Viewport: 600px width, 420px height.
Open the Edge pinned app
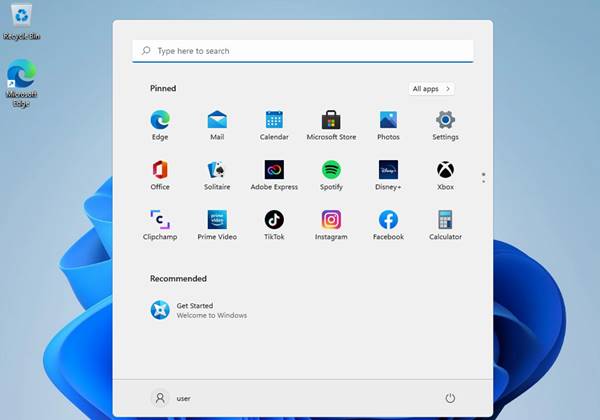pyautogui.click(x=160, y=125)
